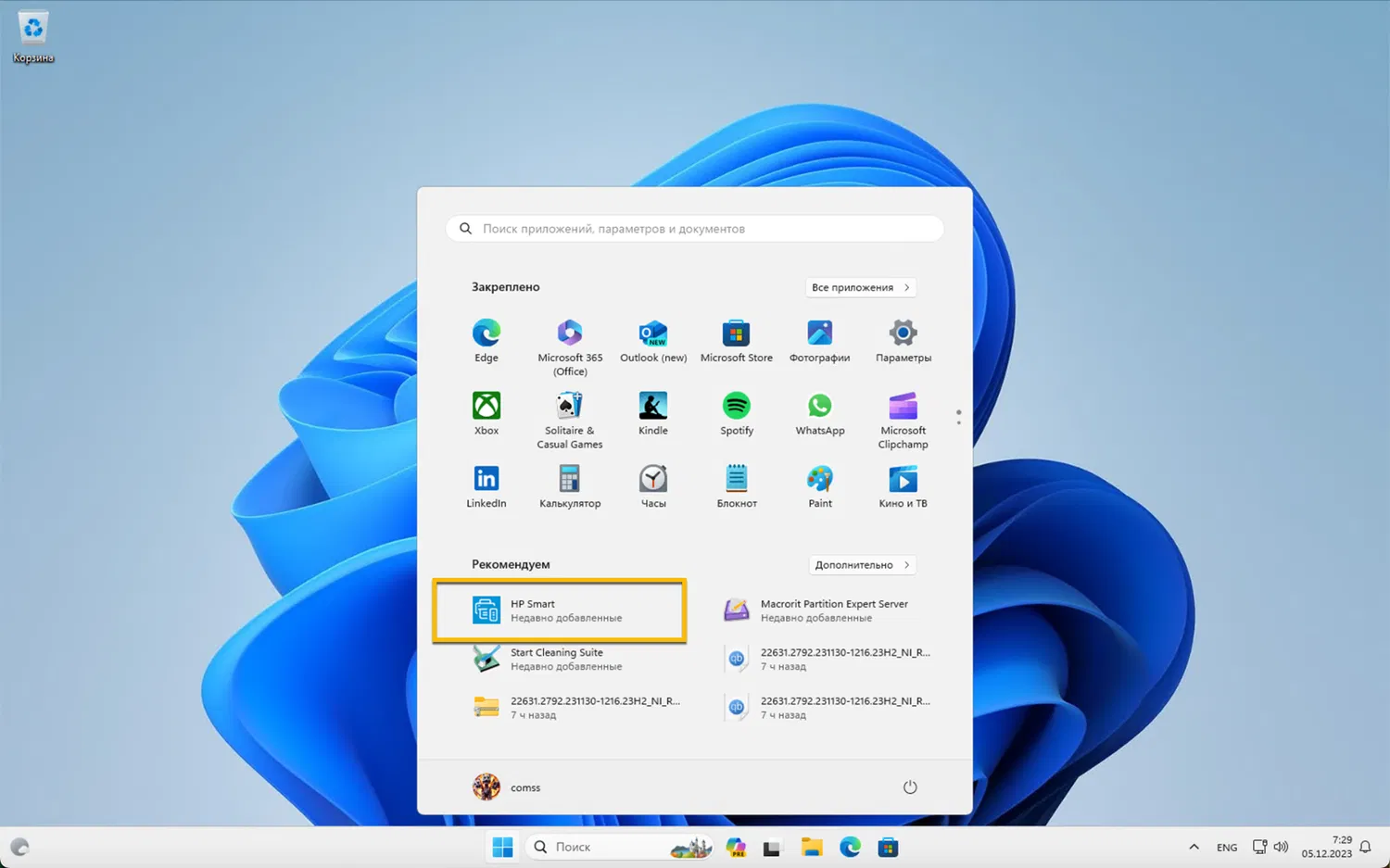Launch the LinkedIn app
Screen dimensions: 1390x868
coord(486,487)
